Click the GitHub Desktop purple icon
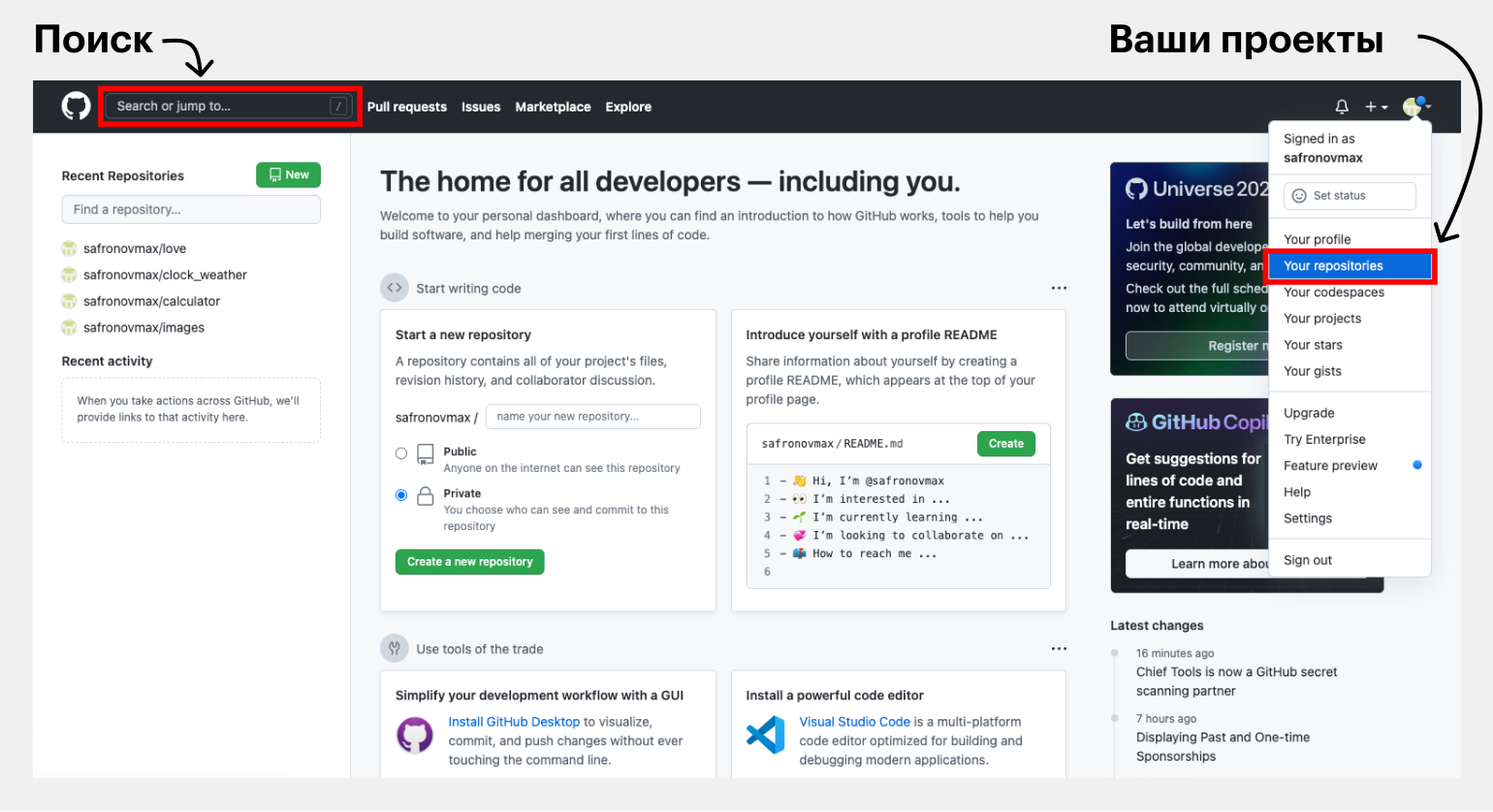 pos(415,735)
